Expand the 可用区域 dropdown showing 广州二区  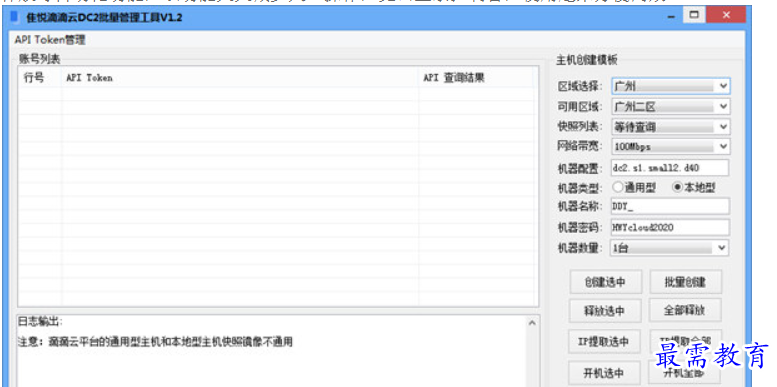(x=670, y=107)
